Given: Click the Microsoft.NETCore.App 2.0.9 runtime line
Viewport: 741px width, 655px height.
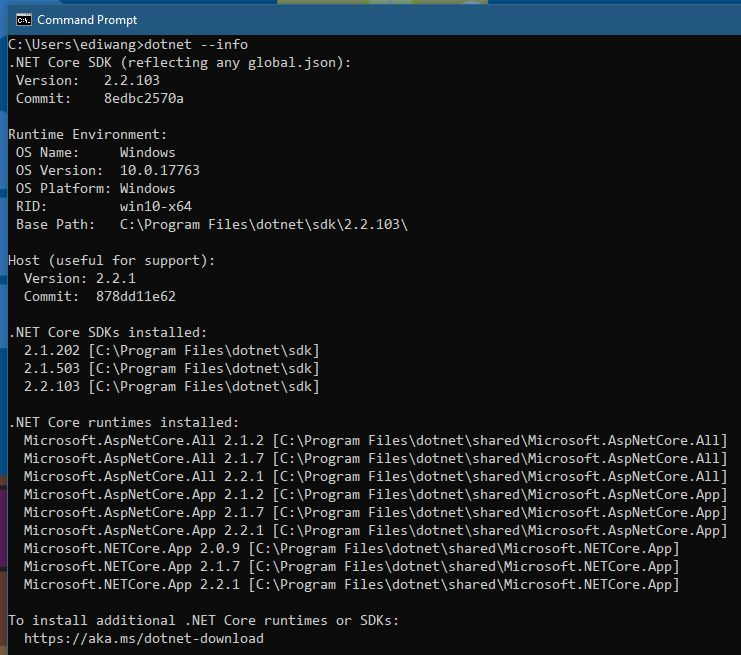Looking at the screenshot, I should coord(352,548).
